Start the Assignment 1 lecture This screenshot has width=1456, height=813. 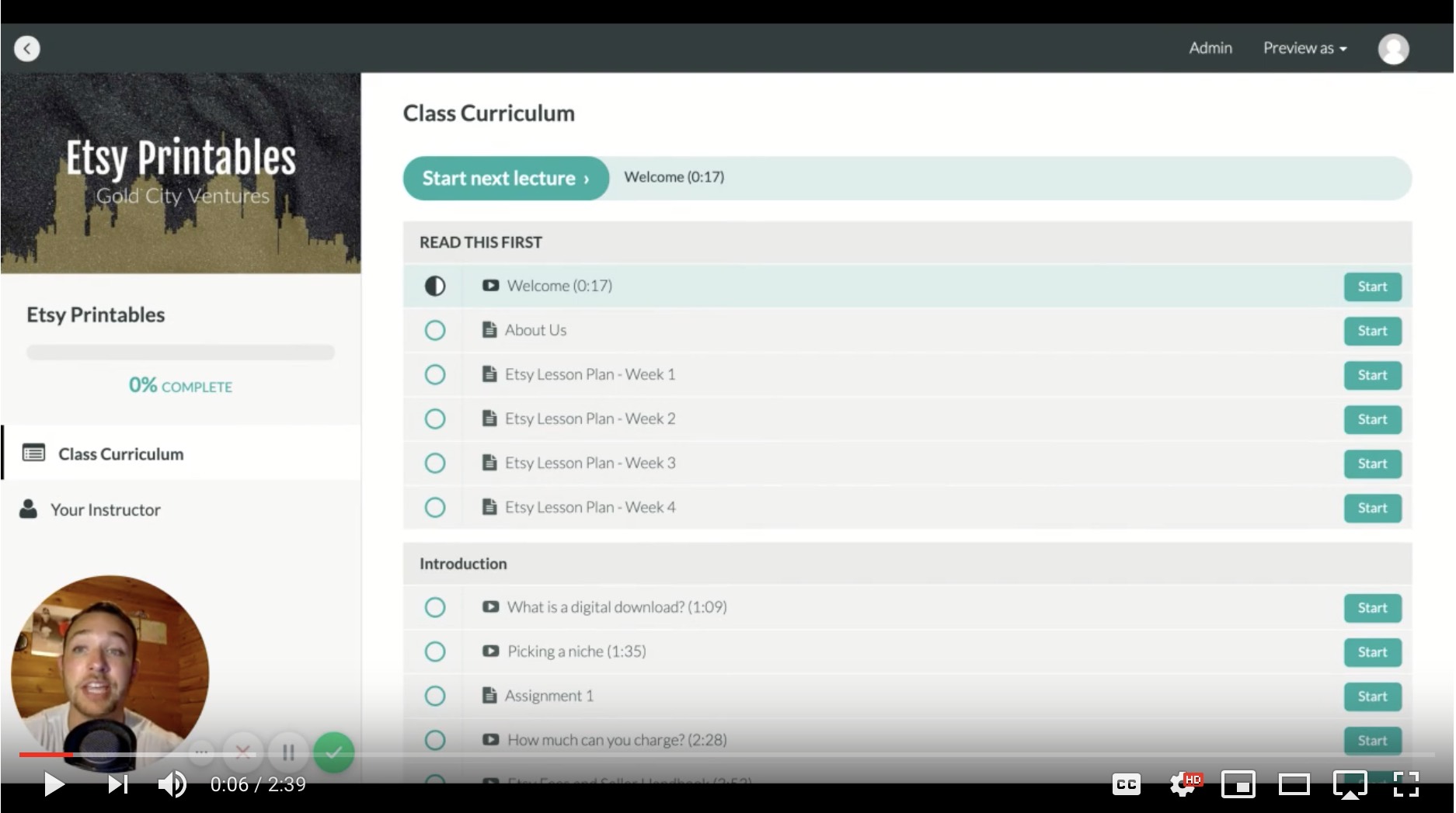coord(1373,697)
